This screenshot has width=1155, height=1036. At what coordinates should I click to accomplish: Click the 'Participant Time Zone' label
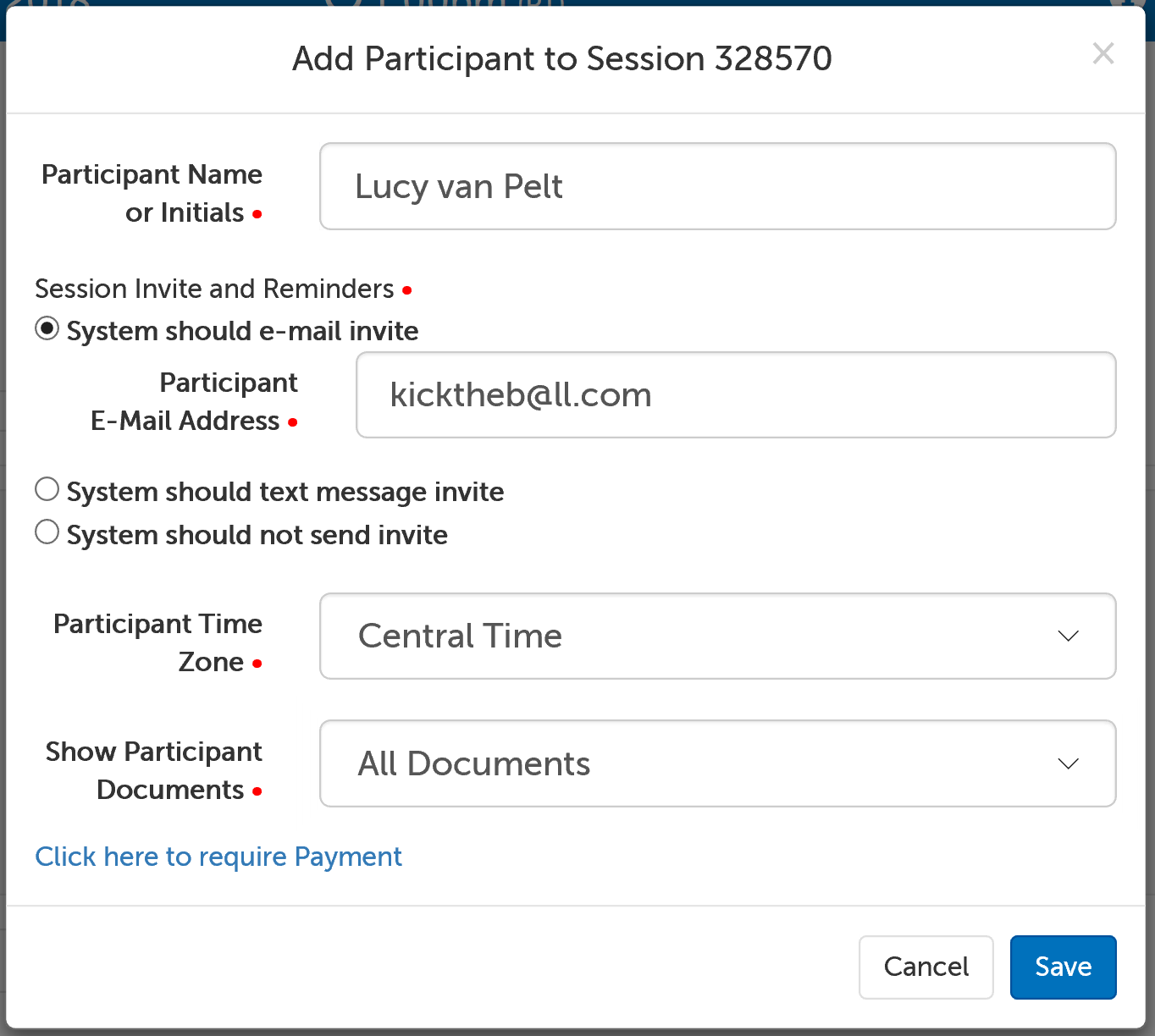[157, 642]
